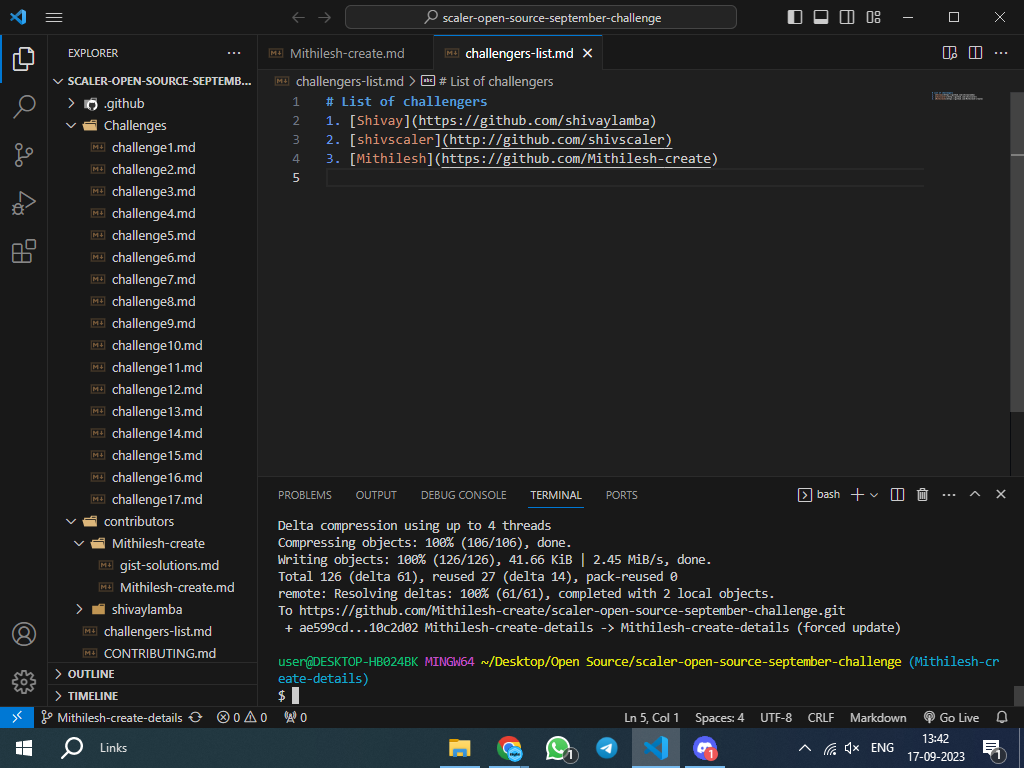Open the notifications bell

1001,717
